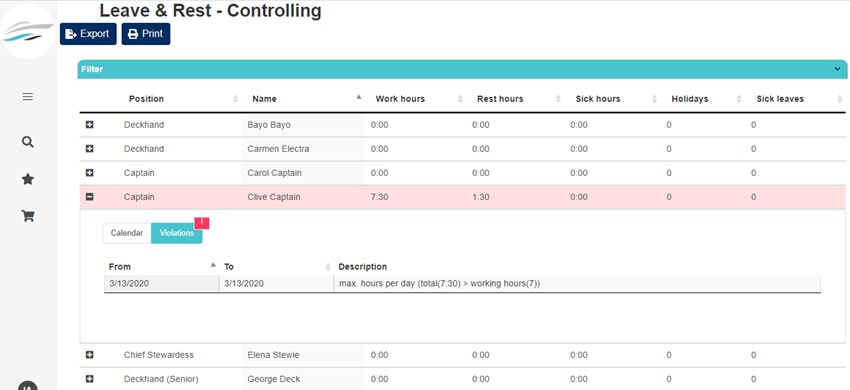Viewport: 850px width, 390px height.
Task: Expand the Elena Stewie row
Action: (x=90, y=355)
